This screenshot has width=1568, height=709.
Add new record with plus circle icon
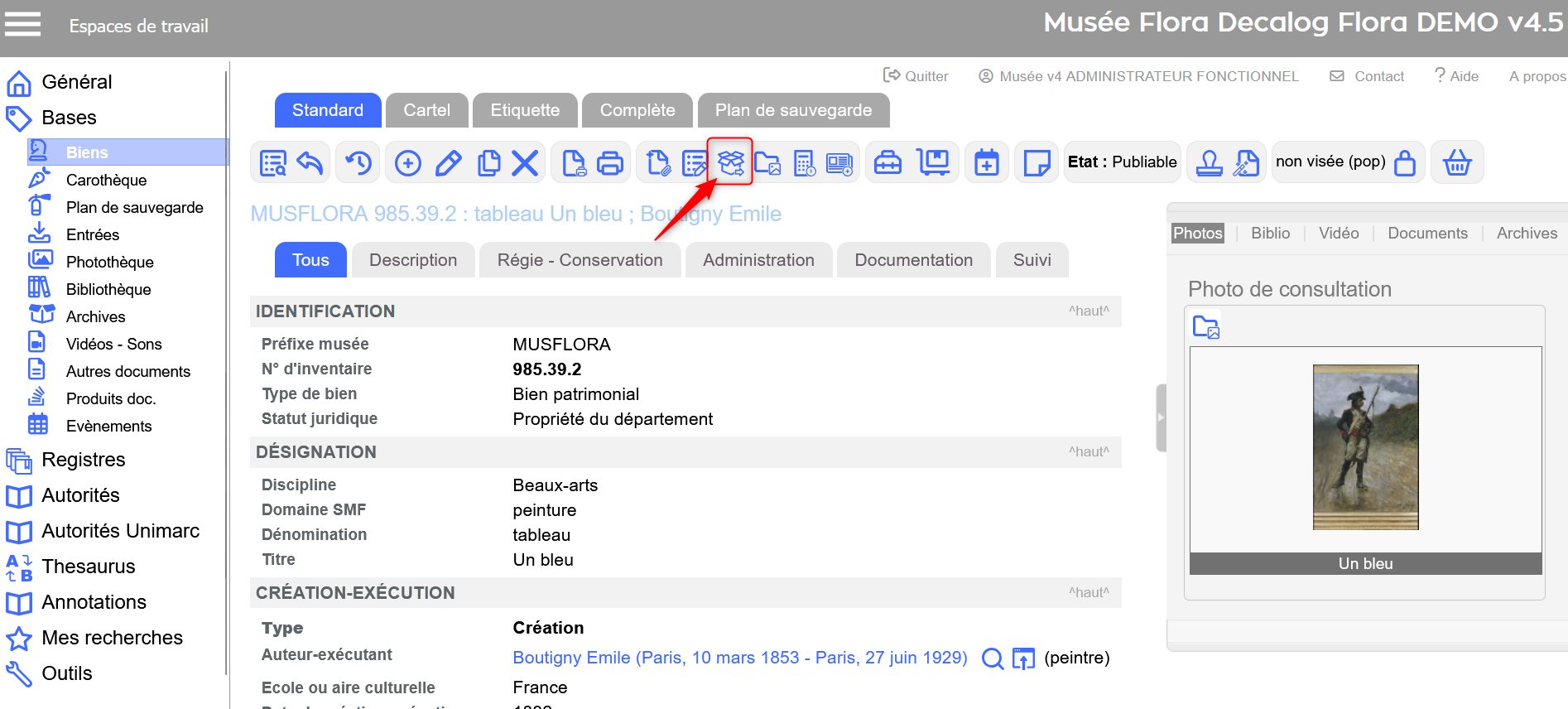pyautogui.click(x=407, y=162)
